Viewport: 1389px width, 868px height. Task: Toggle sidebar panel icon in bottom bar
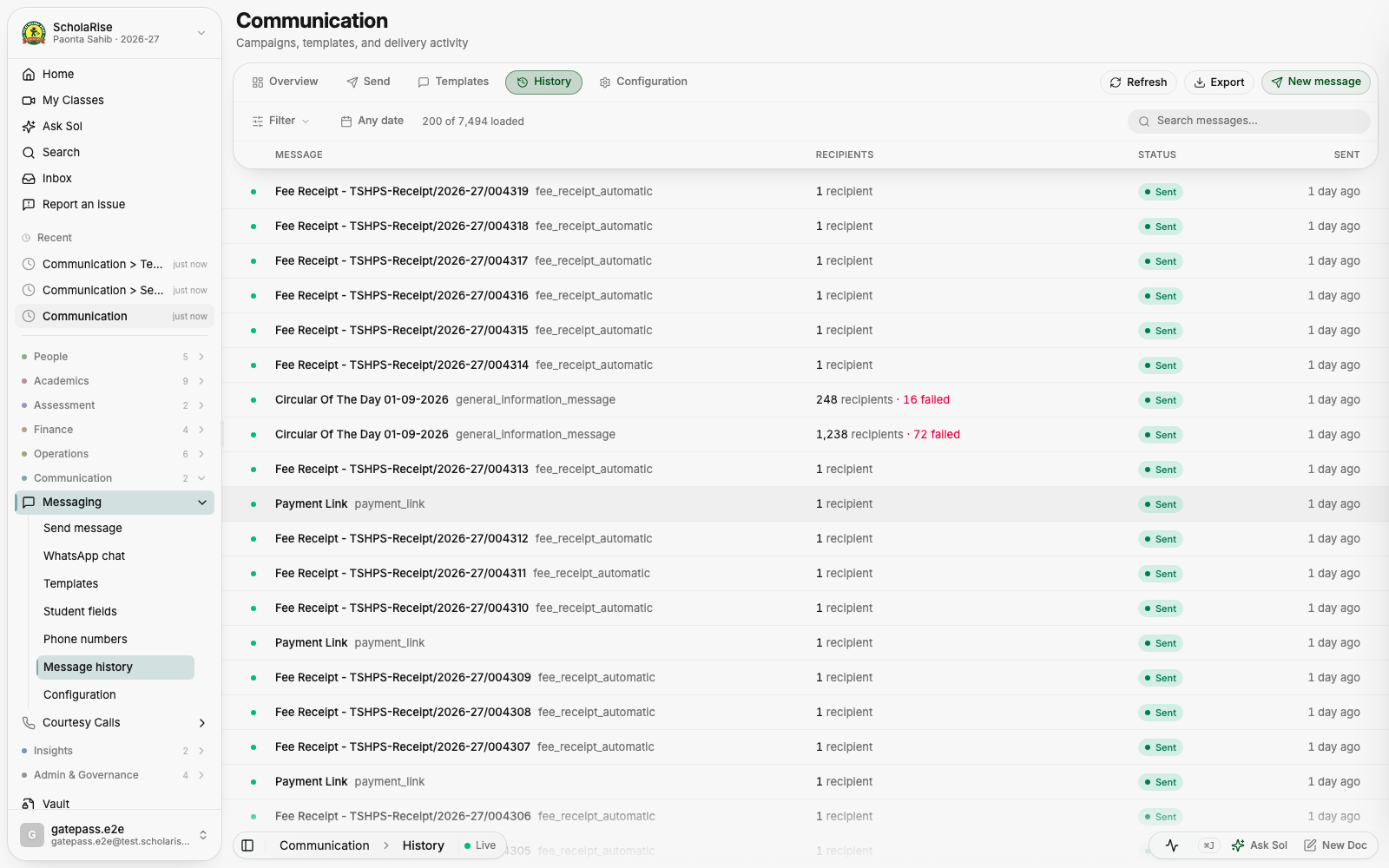247,845
